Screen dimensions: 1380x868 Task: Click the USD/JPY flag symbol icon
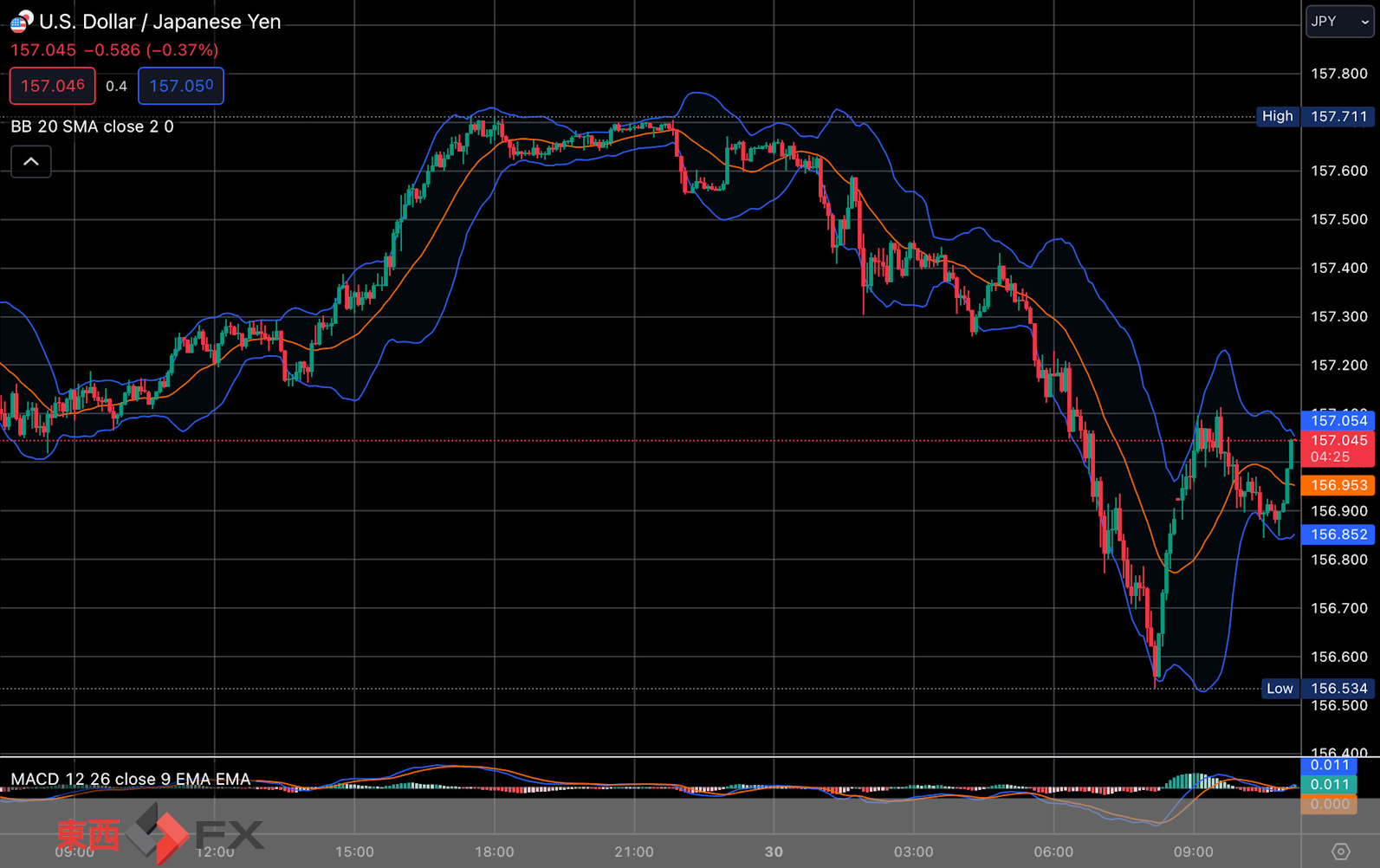(22, 21)
